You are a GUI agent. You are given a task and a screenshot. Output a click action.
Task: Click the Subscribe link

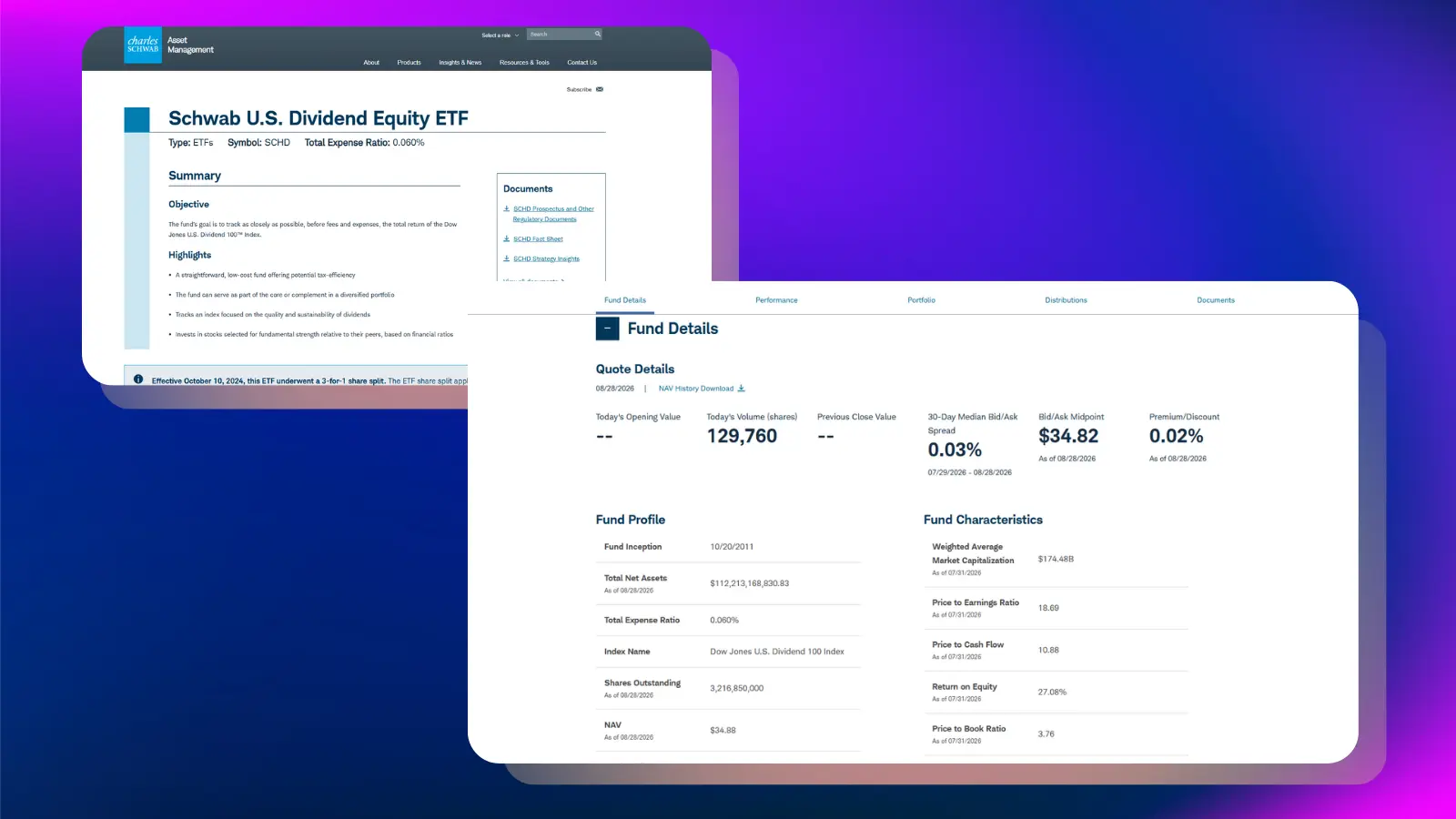[579, 89]
